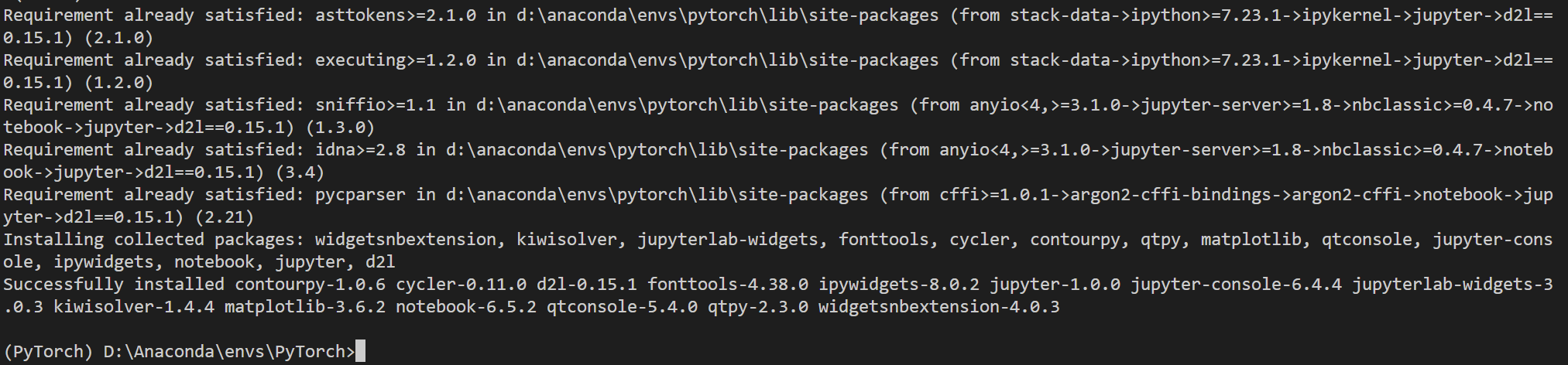Image resolution: width=1568 pixels, height=365 pixels.
Task: Click qtconsole-5.4.0 in the installed list
Action: 622,307
